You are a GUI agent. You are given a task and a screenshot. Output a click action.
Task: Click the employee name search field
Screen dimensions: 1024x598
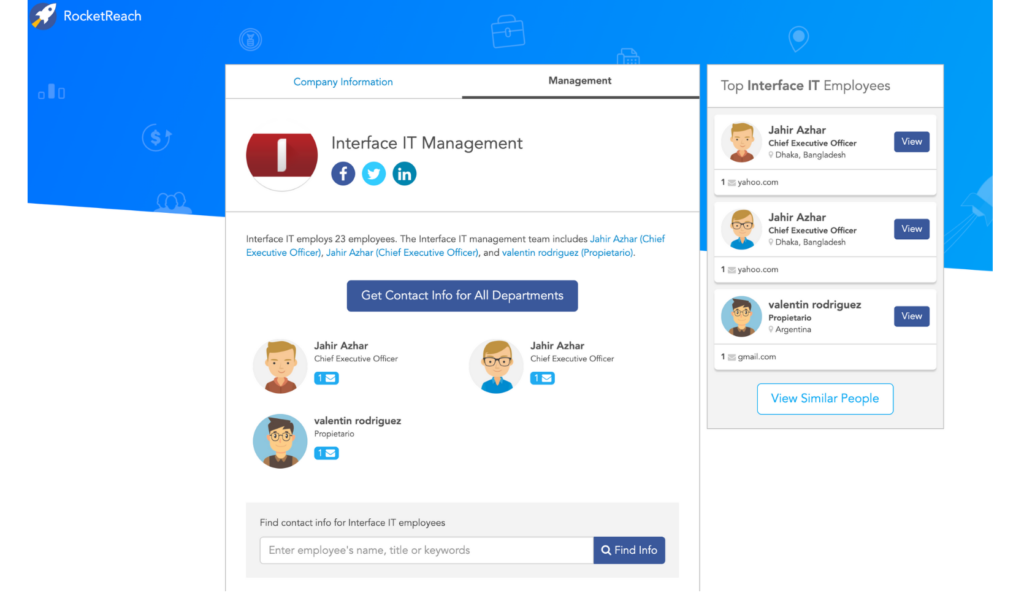coord(425,550)
